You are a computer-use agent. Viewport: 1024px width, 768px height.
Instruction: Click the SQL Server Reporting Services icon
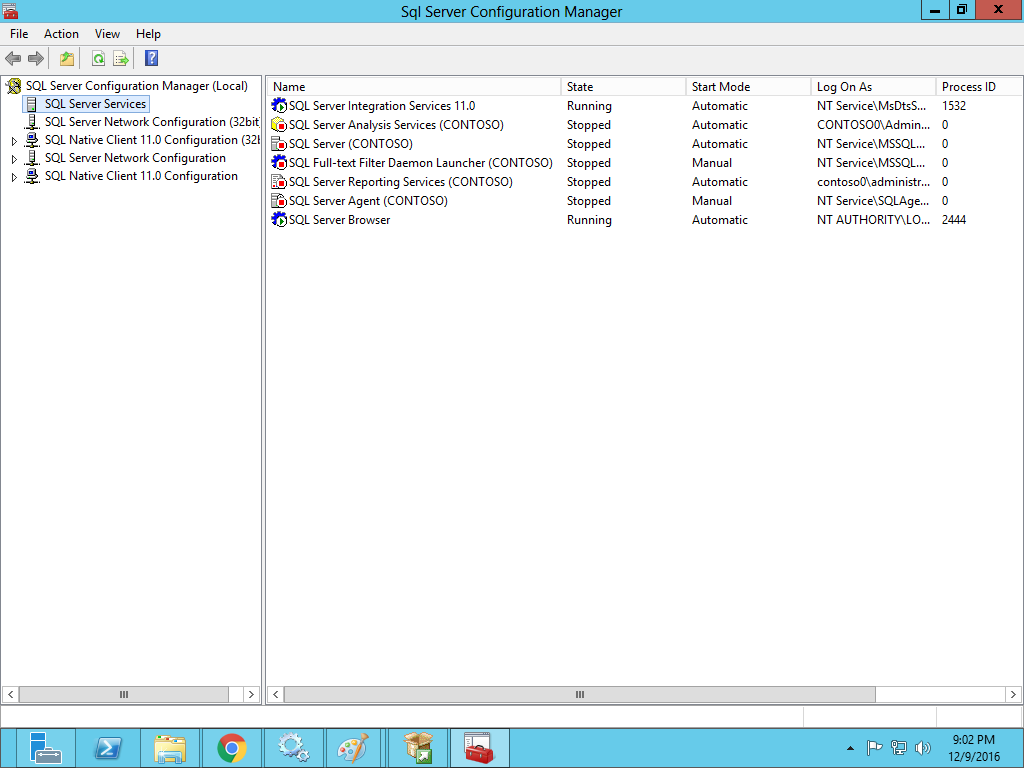[279, 182]
